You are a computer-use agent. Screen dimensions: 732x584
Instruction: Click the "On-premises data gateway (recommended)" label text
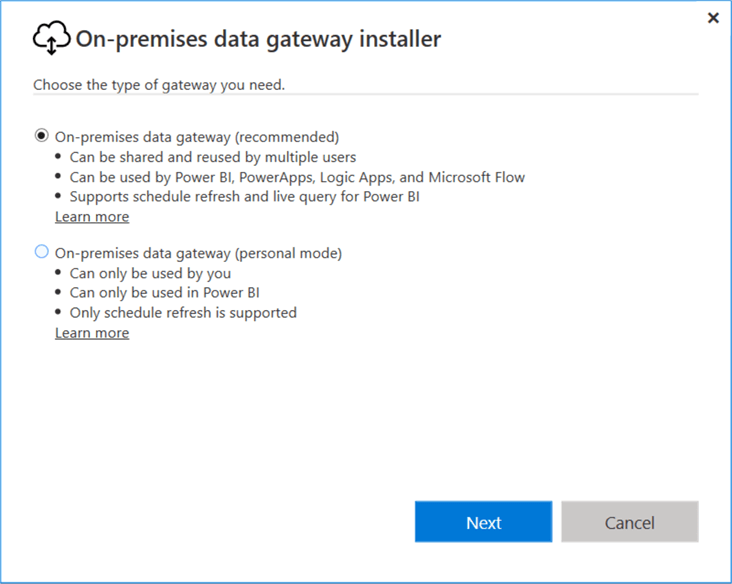tap(197, 137)
